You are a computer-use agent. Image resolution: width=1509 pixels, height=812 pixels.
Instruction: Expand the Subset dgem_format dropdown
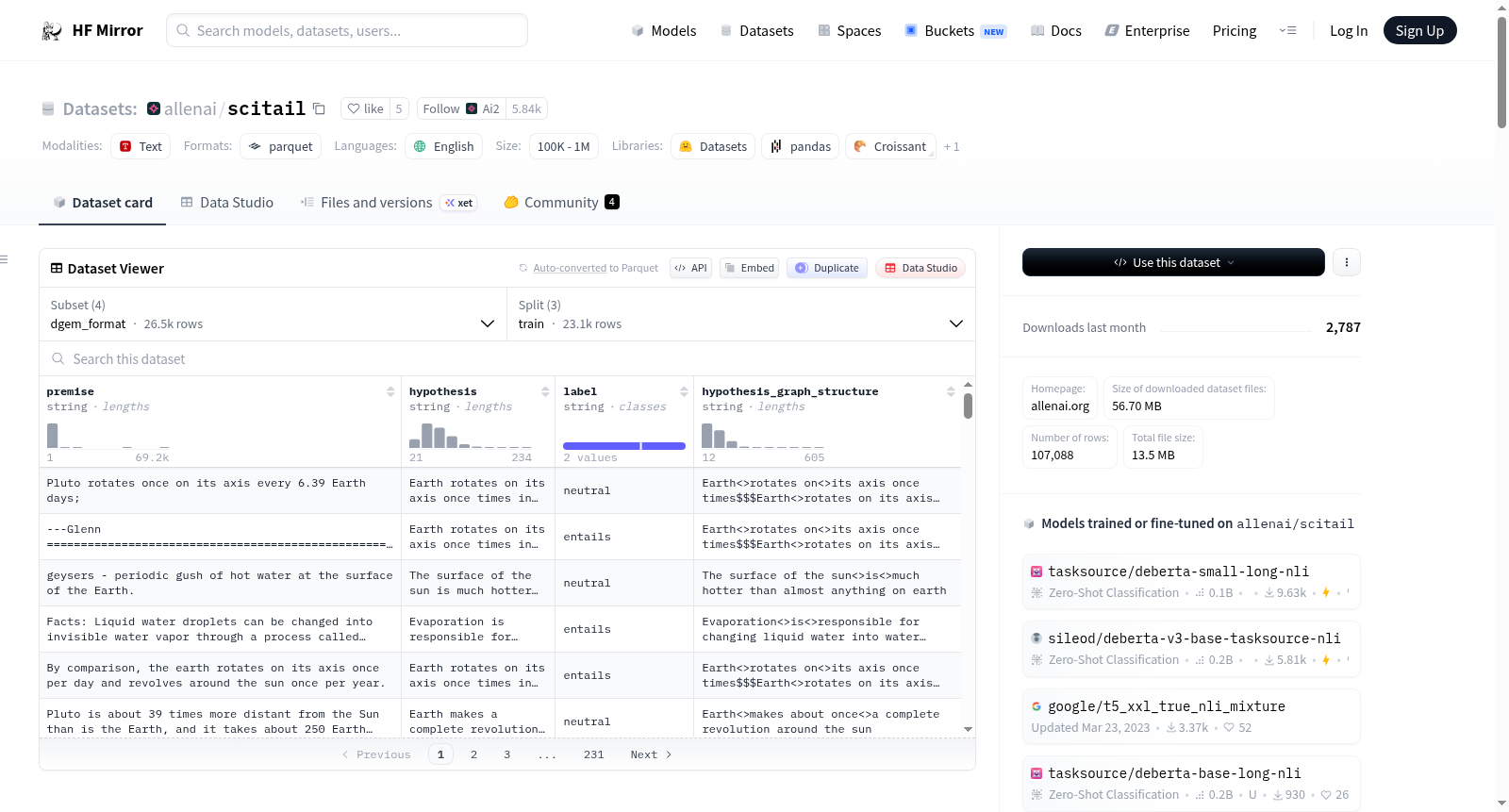(274, 314)
